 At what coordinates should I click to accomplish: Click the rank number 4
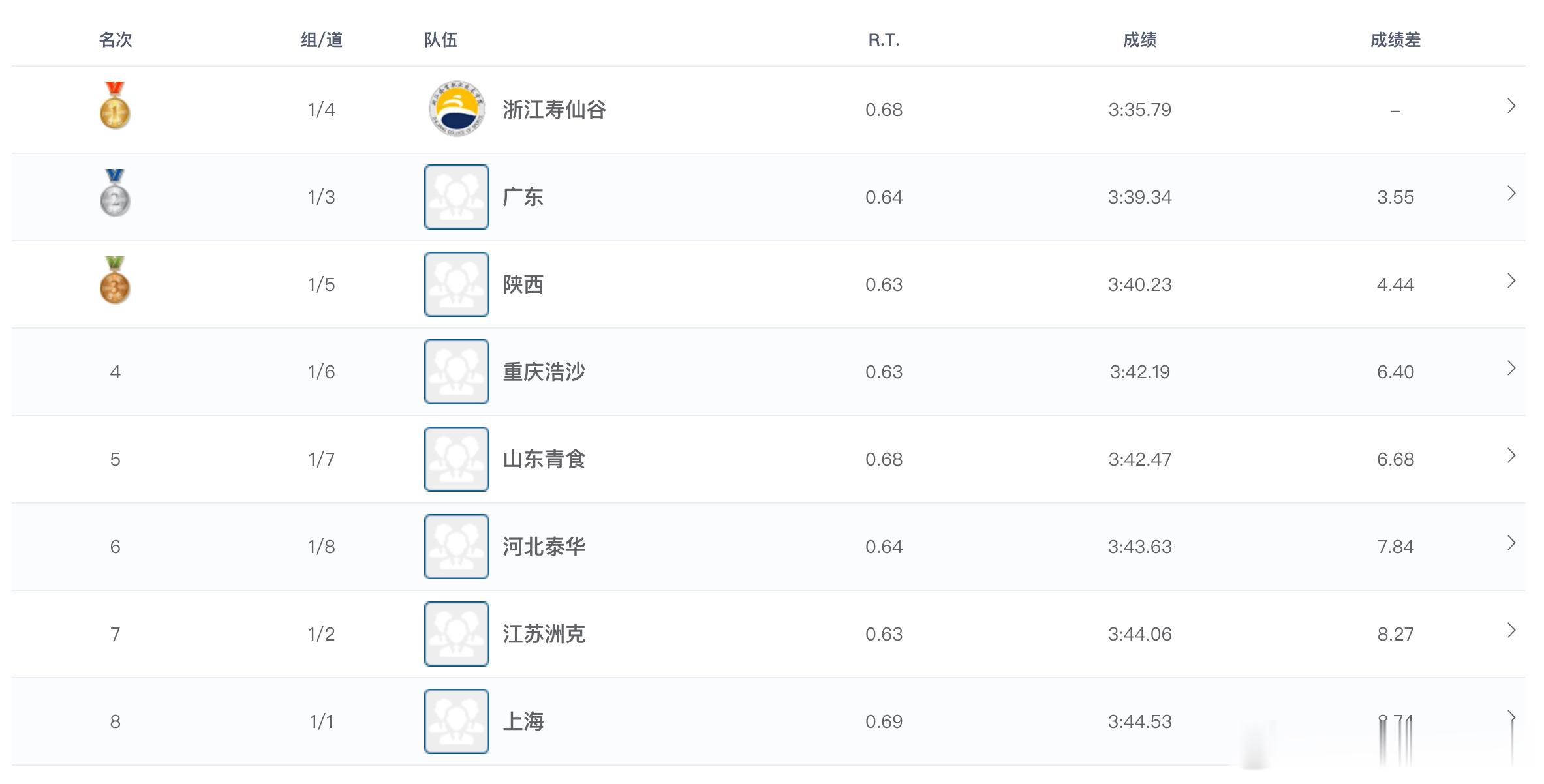[x=116, y=372]
